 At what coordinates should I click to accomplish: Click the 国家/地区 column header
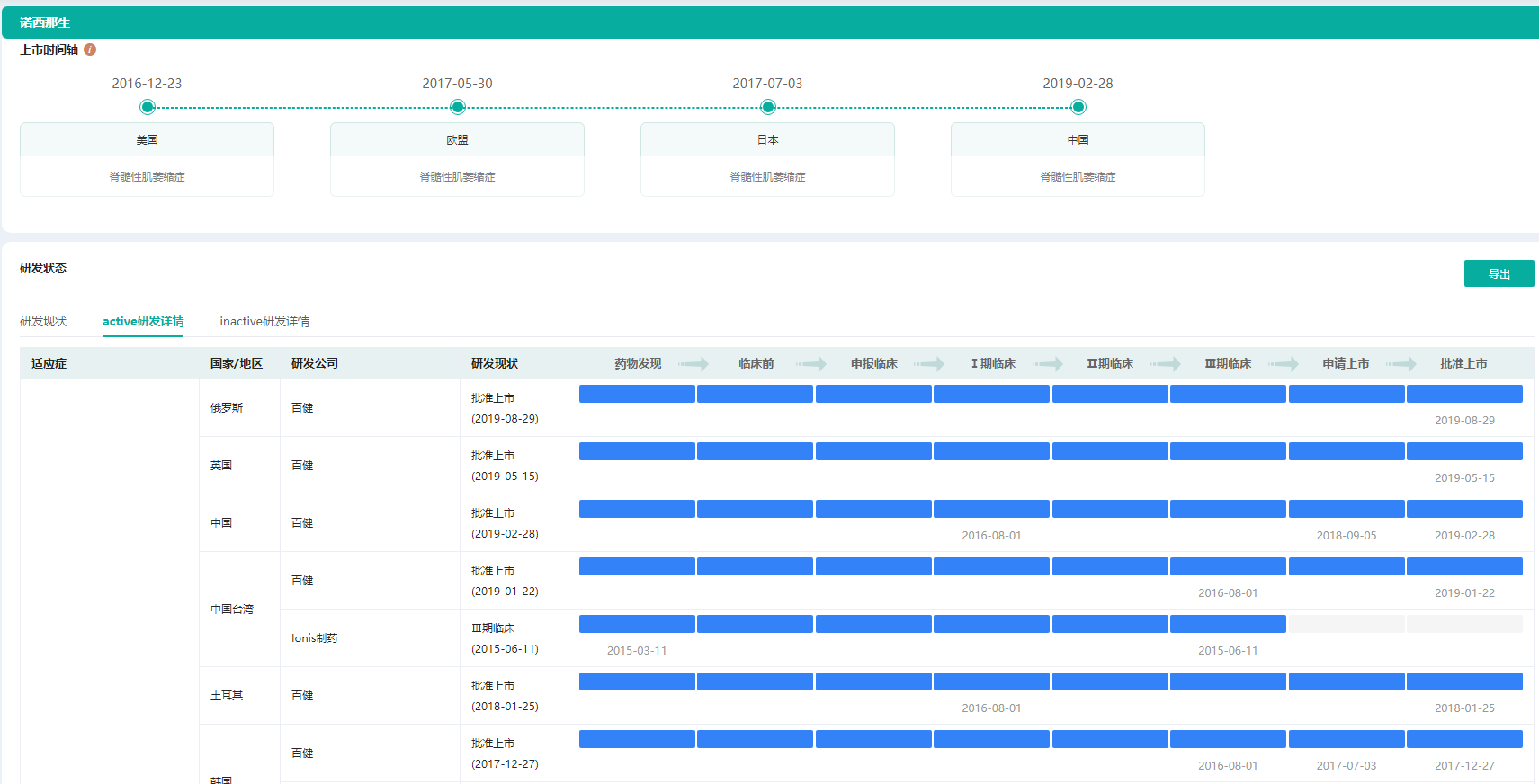[x=237, y=363]
